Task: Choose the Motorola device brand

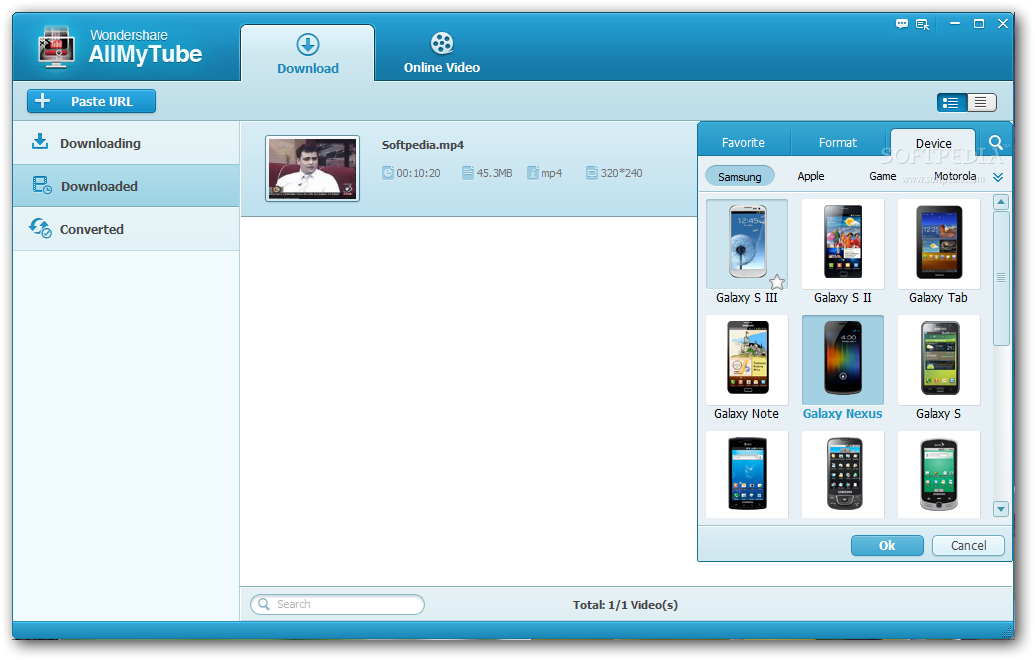Action: pos(955,176)
